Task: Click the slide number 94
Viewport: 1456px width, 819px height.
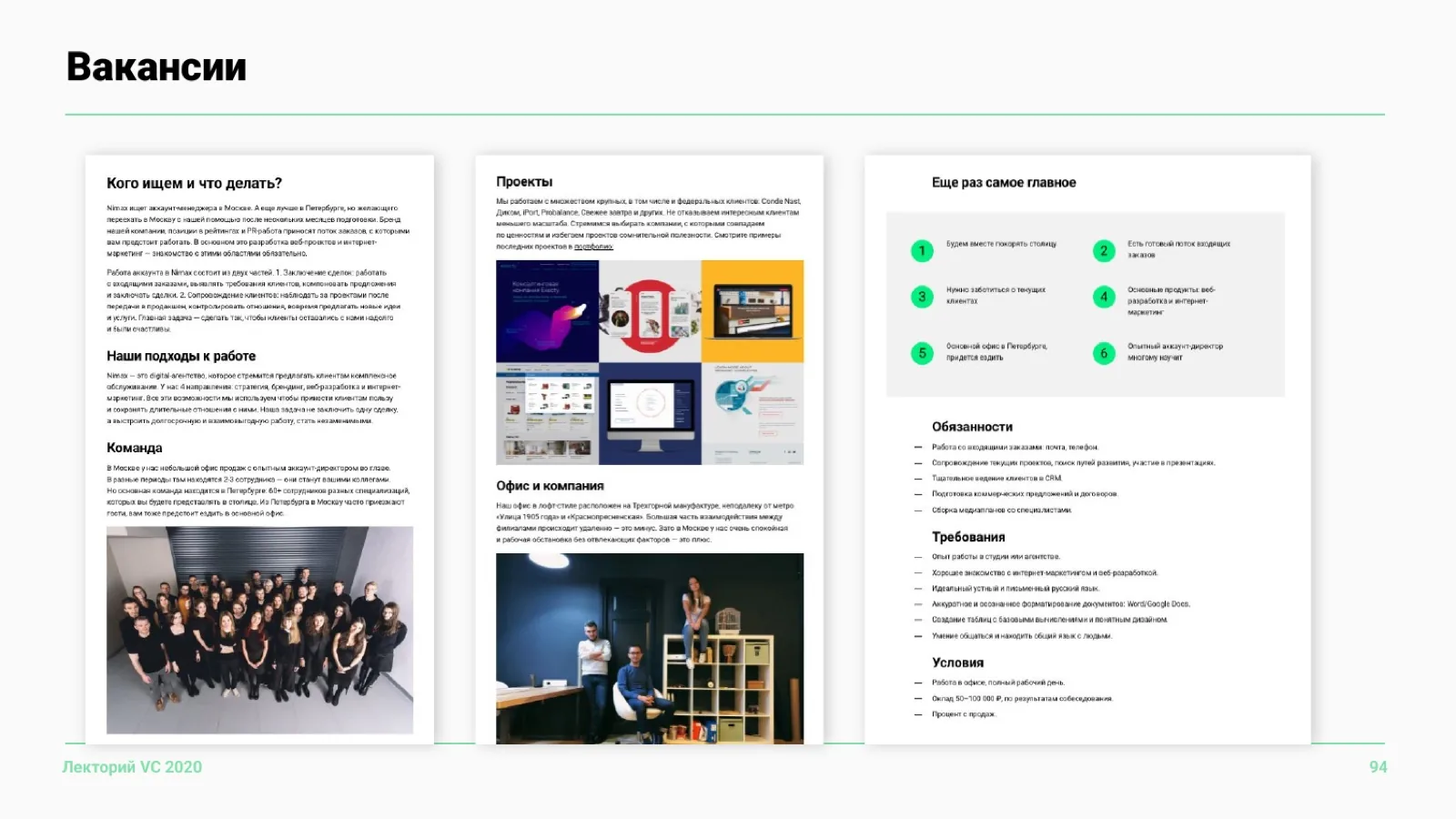Action: (1378, 767)
